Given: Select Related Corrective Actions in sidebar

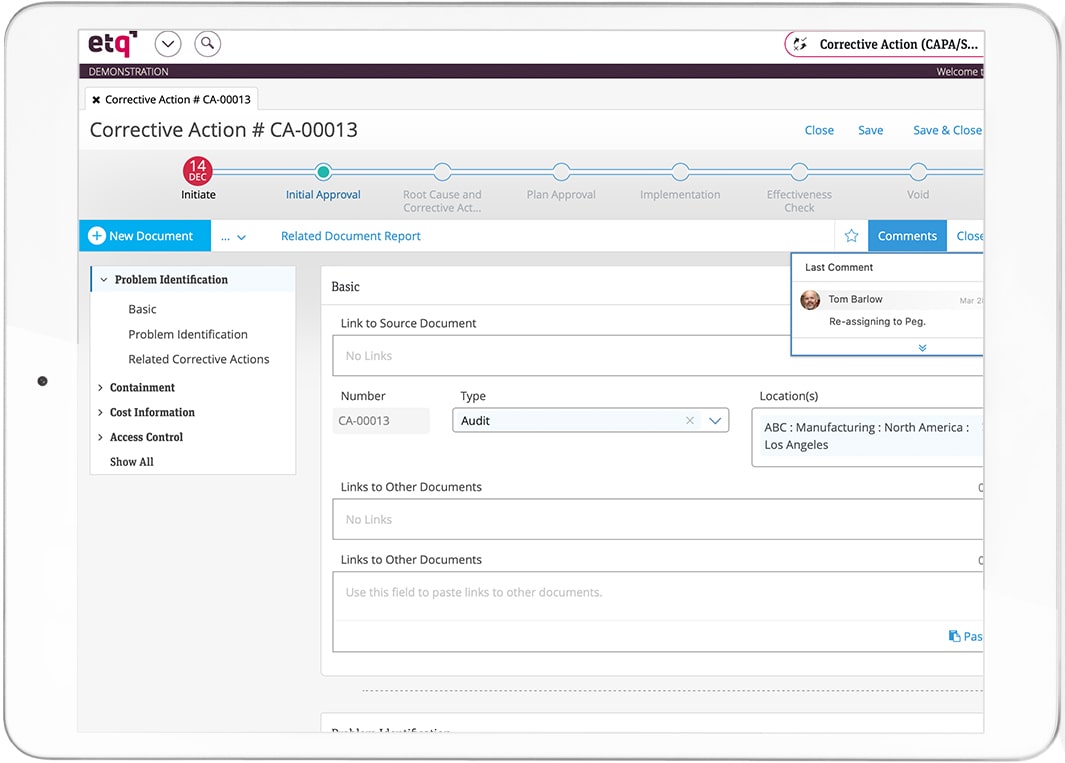Looking at the screenshot, I should 199,359.
